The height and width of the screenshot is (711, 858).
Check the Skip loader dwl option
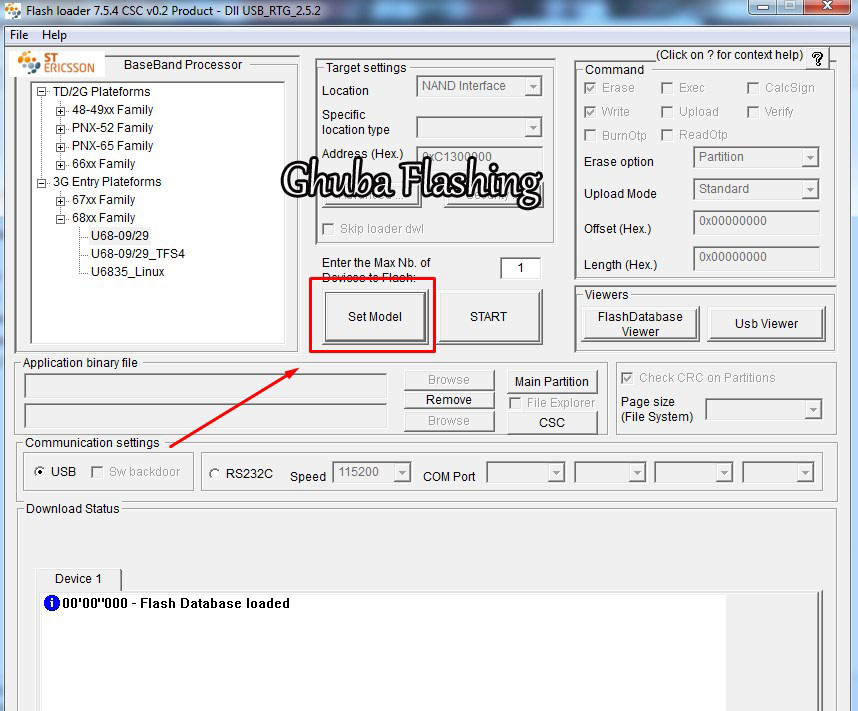(x=328, y=229)
